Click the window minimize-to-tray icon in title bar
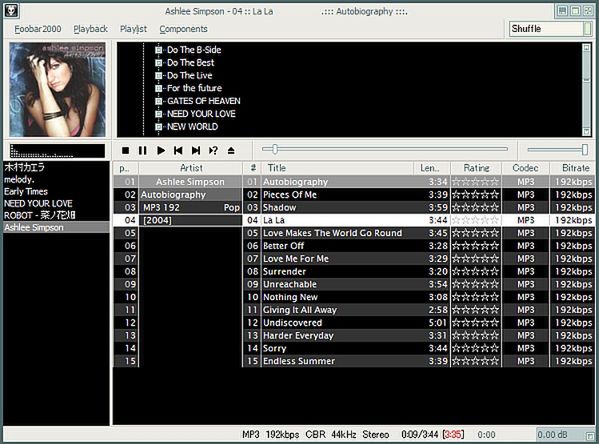599x444 pixels. pos(562,11)
